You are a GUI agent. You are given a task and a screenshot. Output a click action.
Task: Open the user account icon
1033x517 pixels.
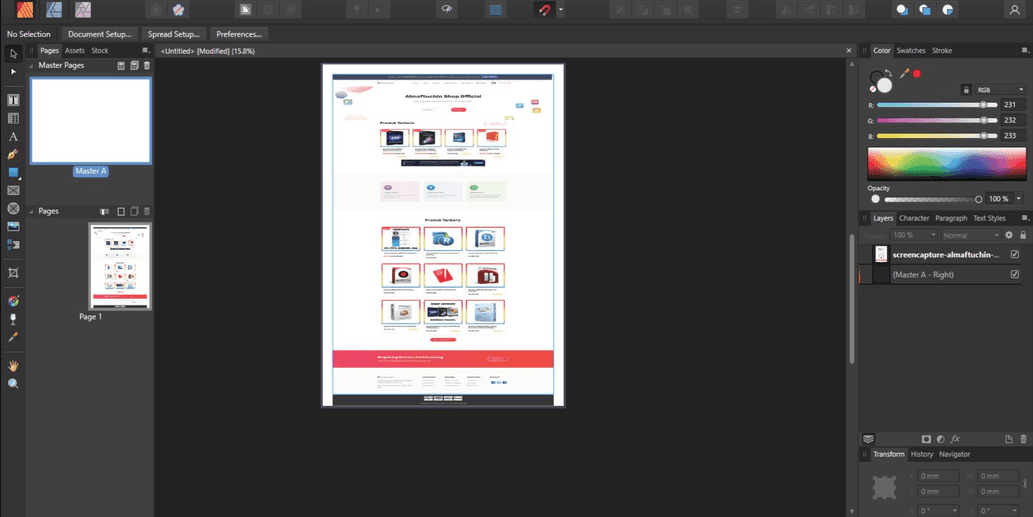tap(1015, 10)
